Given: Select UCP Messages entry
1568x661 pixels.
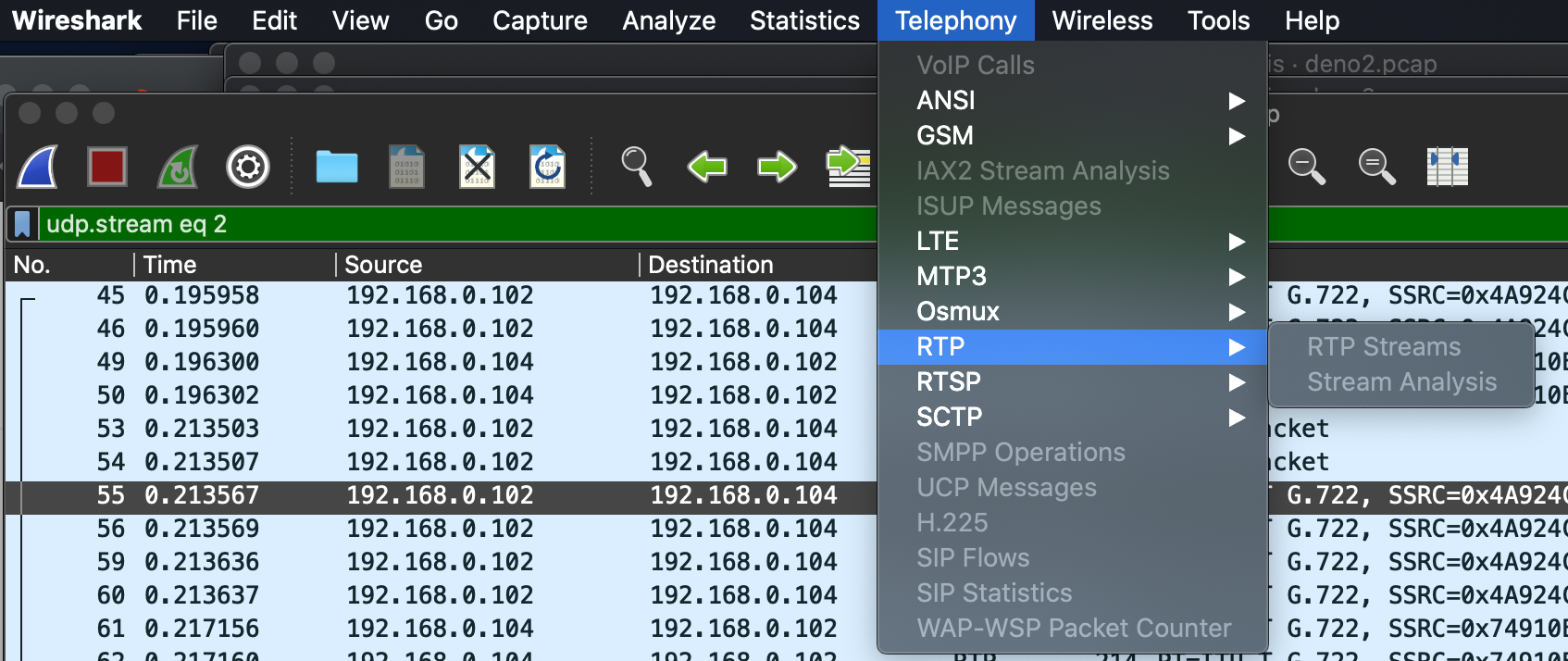Looking at the screenshot, I should pos(1073,487).
